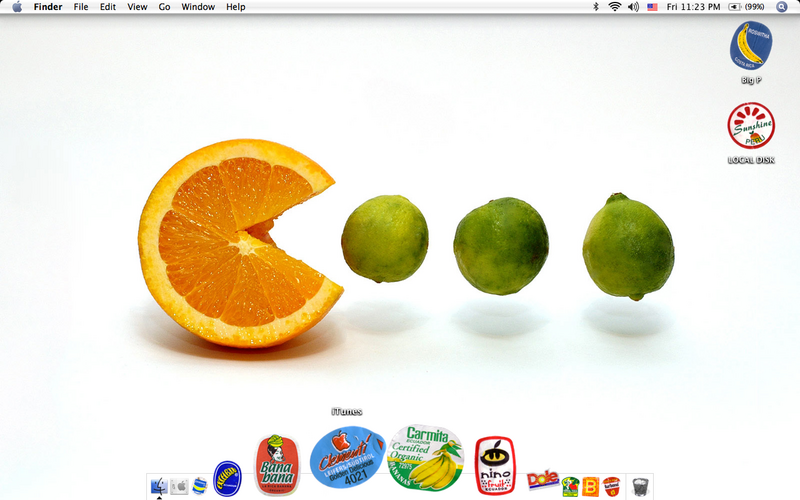
Task: Open the File menu
Action: click(x=81, y=7)
